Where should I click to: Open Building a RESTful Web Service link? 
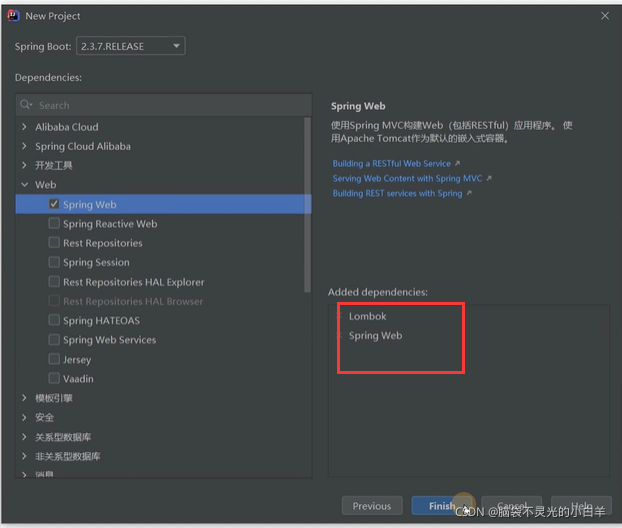click(392, 163)
